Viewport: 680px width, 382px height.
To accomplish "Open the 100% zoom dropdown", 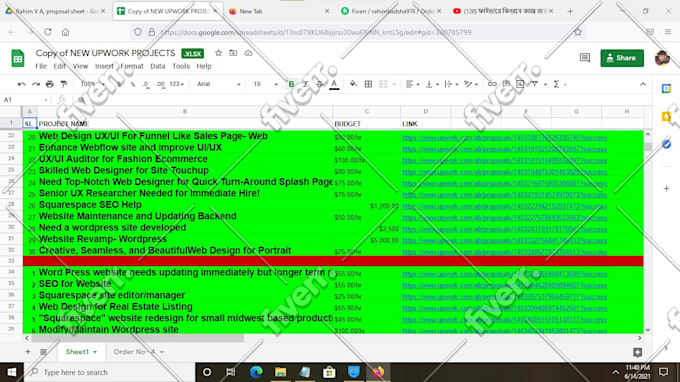I will pyautogui.click(x=93, y=84).
